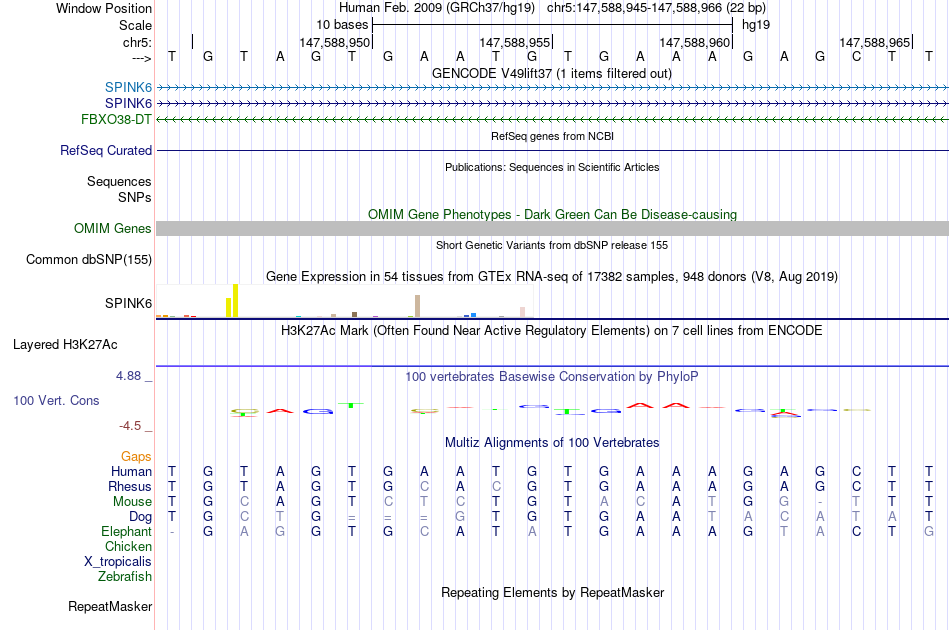
Task: Click the hg19 label beside scale bar
Action: [x=756, y=25]
